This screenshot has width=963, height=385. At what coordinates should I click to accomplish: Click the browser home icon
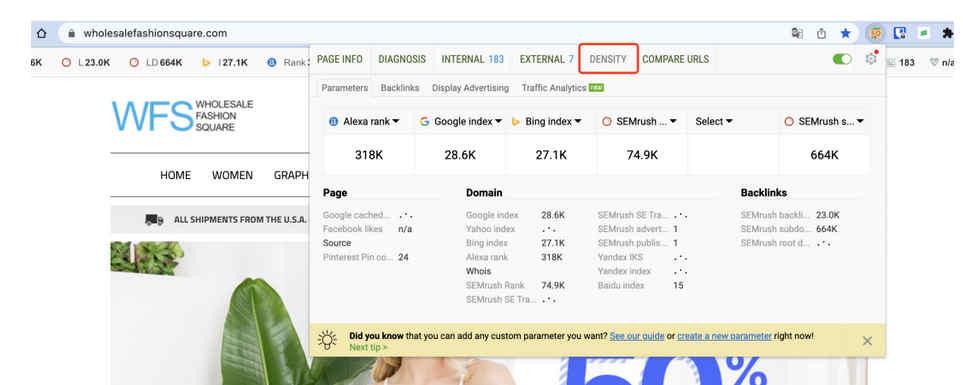pos(41,33)
